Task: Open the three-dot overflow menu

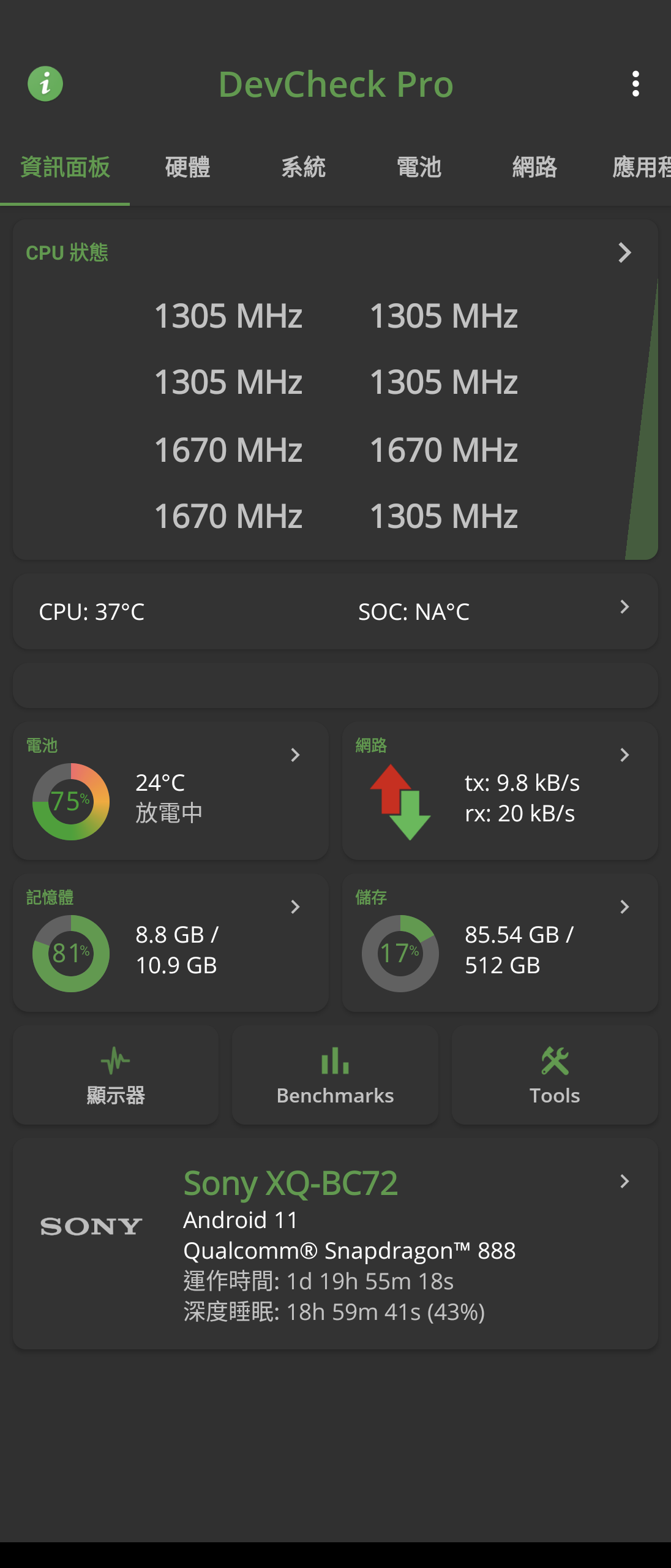Action: (635, 84)
